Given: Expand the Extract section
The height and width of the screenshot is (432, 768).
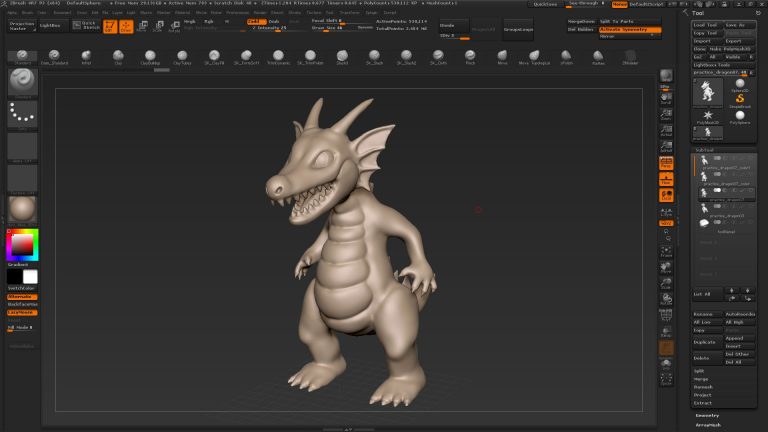Looking at the screenshot, I should click(702, 403).
